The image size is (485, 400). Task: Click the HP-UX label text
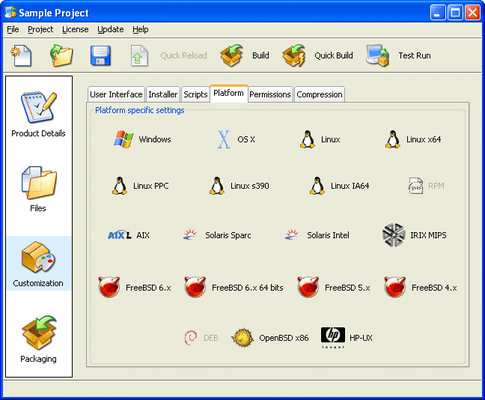(x=361, y=338)
